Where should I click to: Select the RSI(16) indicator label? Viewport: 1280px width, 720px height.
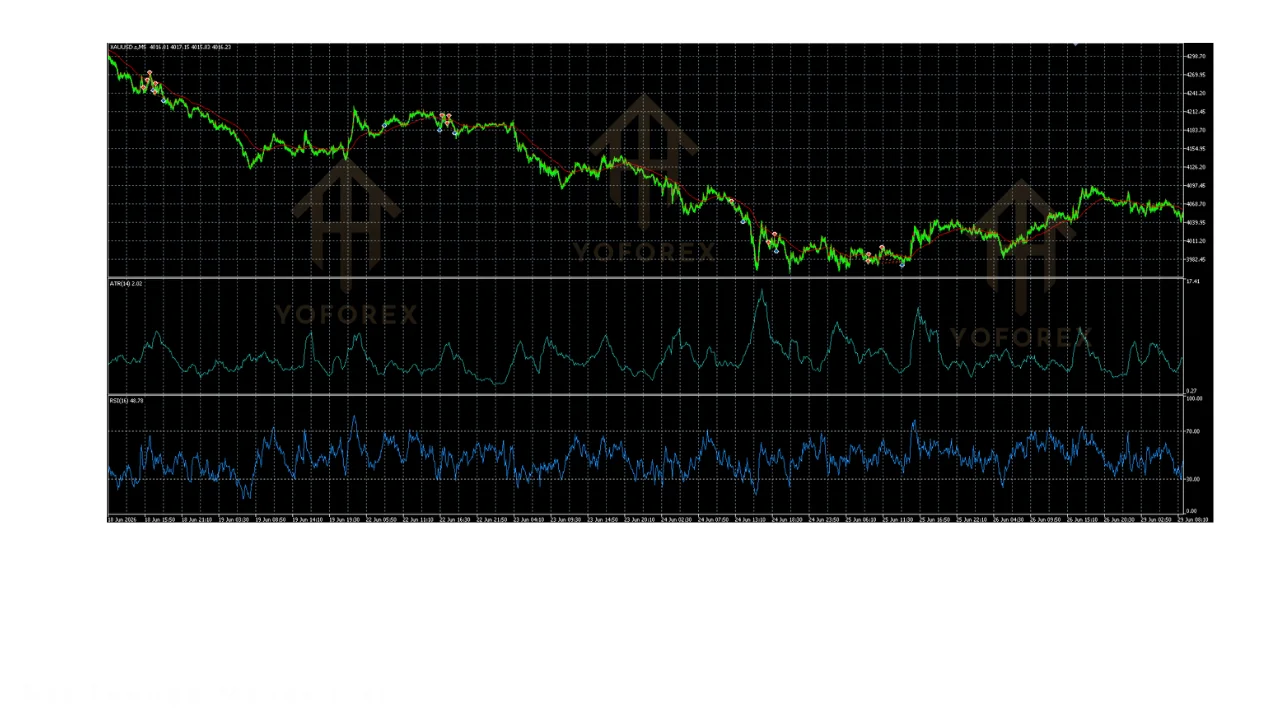(126, 401)
